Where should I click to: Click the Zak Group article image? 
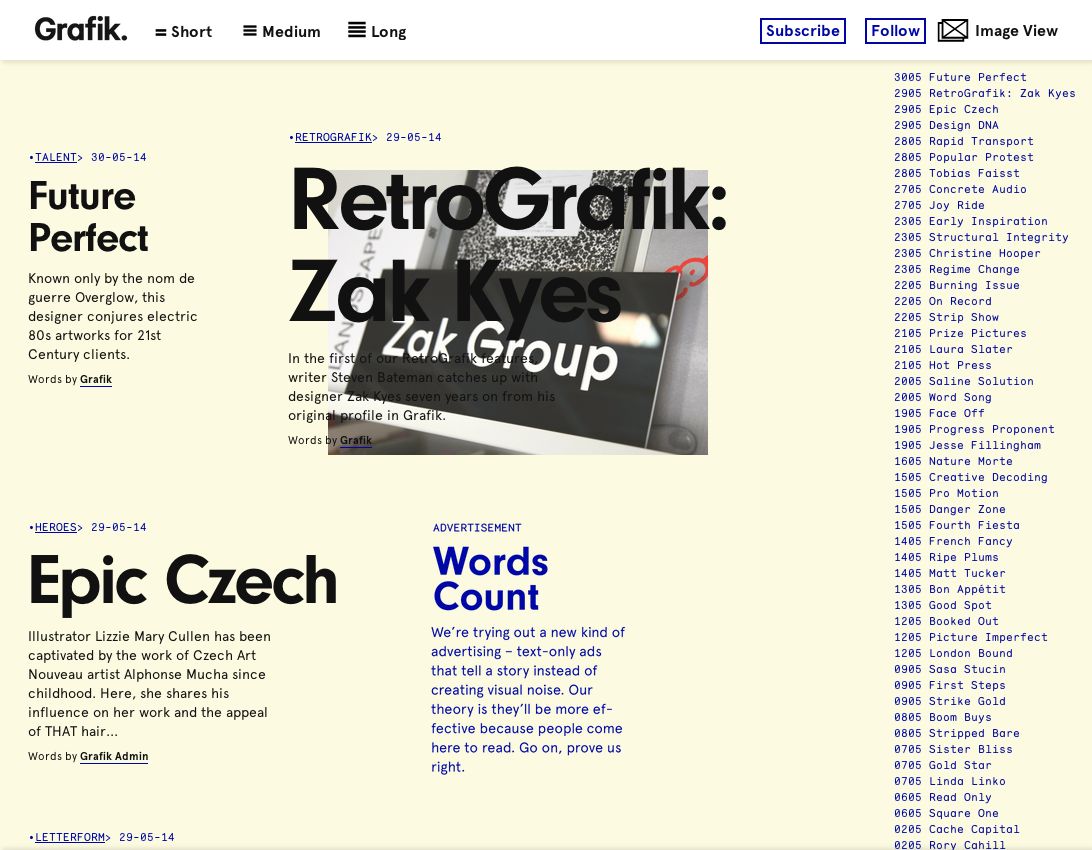517,313
